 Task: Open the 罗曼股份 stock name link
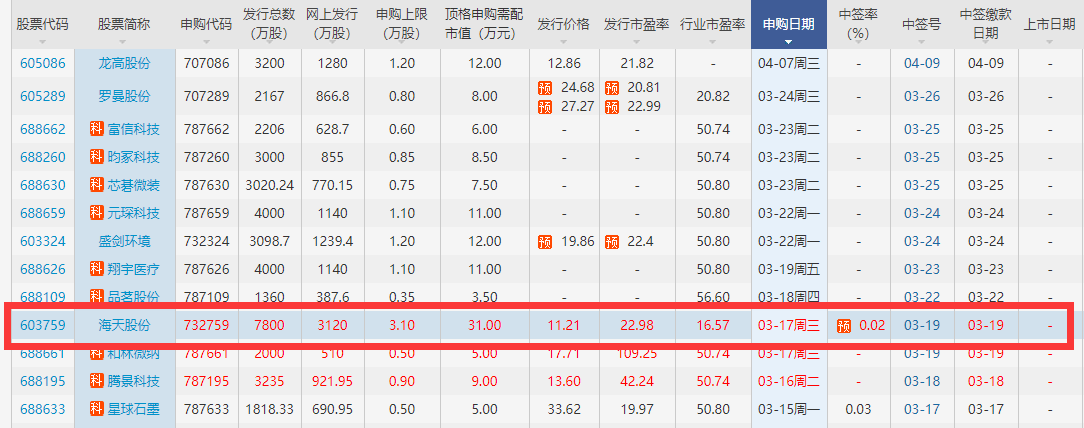(x=124, y=96)
